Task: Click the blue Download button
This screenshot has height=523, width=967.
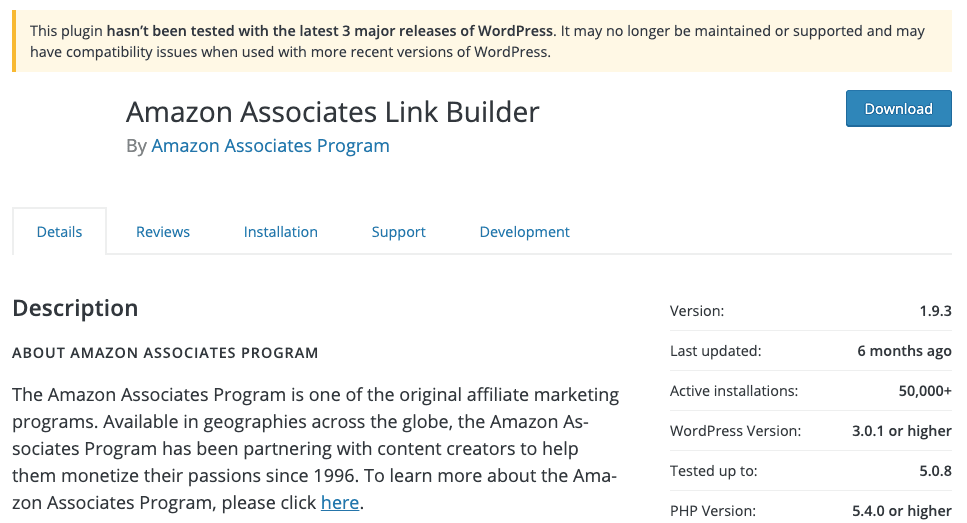Action: coord(899,109)
